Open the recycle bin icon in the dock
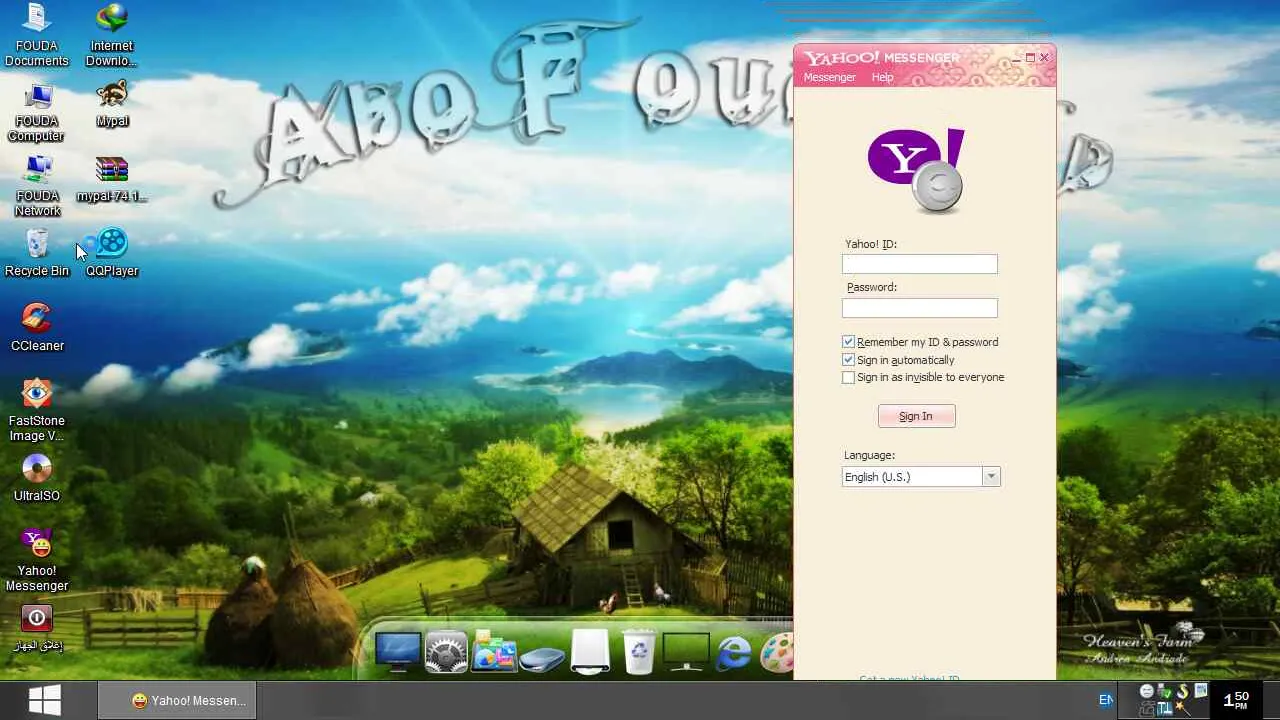 pos(639,651)
